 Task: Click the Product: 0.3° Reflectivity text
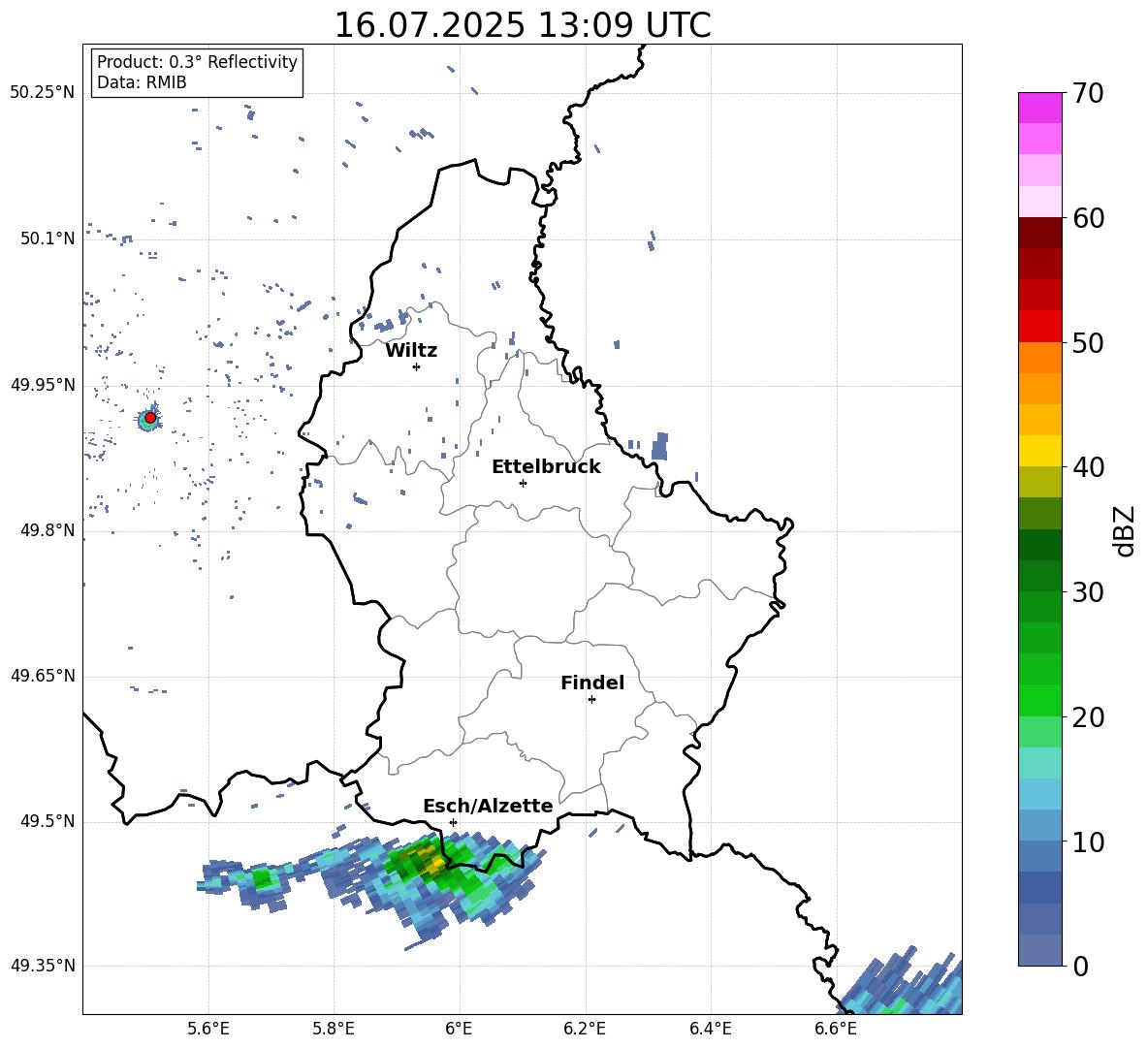[x=197, y=62]
